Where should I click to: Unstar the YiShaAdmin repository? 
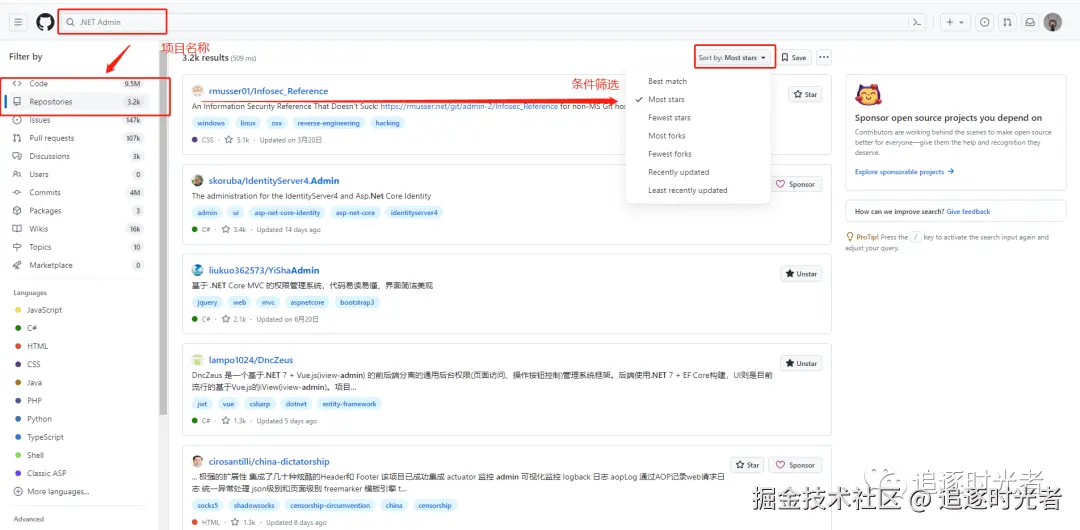(x=801, y=274)
